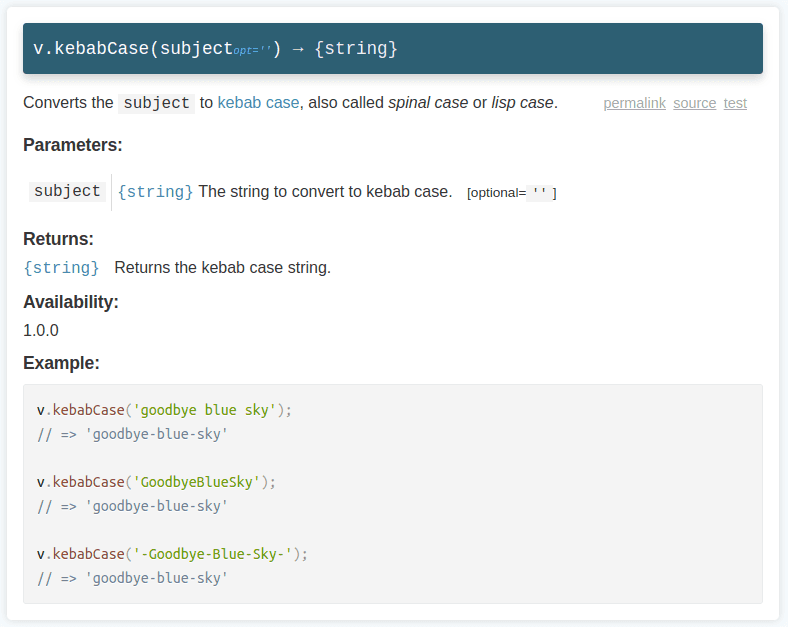The image size is (788, 627).
Task: Click the 'GoodbyeBlueSky' example string
Action: tap(196, 482)
